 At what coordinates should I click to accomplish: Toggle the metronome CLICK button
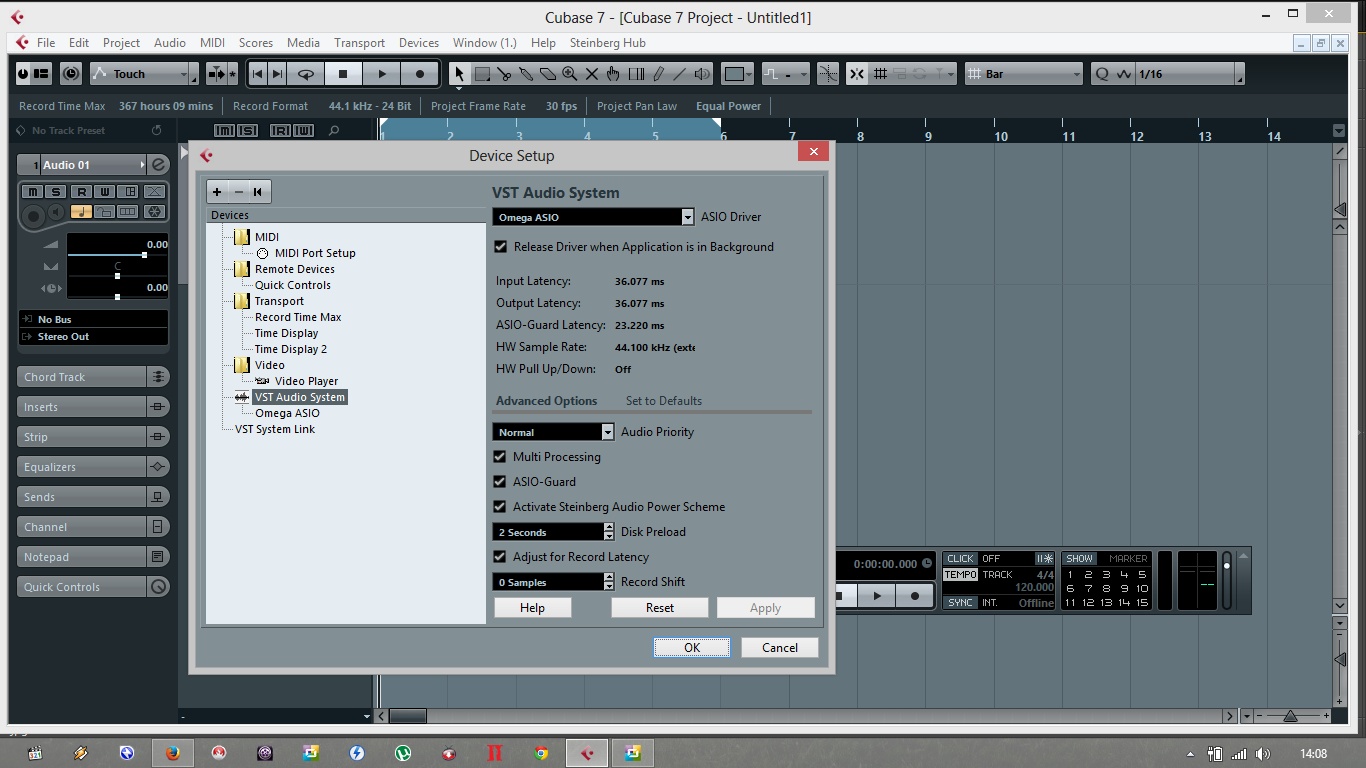tap(960, 559)
